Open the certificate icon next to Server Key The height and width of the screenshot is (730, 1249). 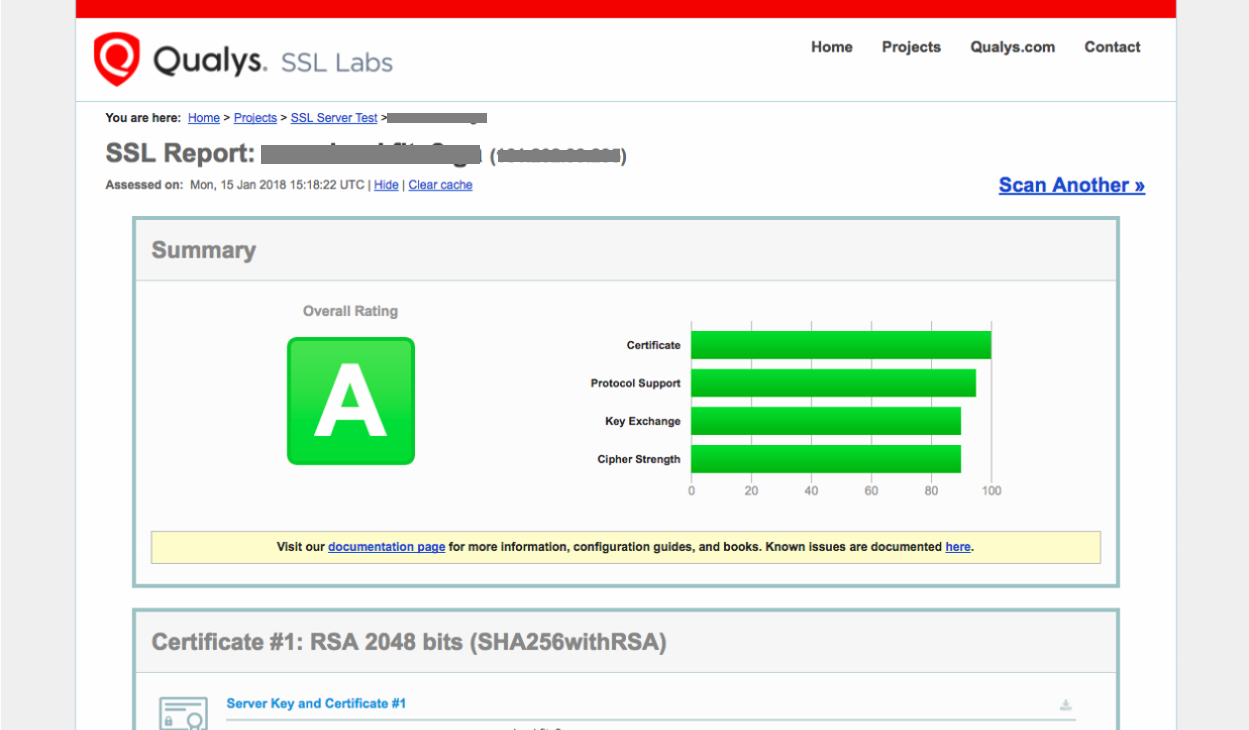click(183, 712)
